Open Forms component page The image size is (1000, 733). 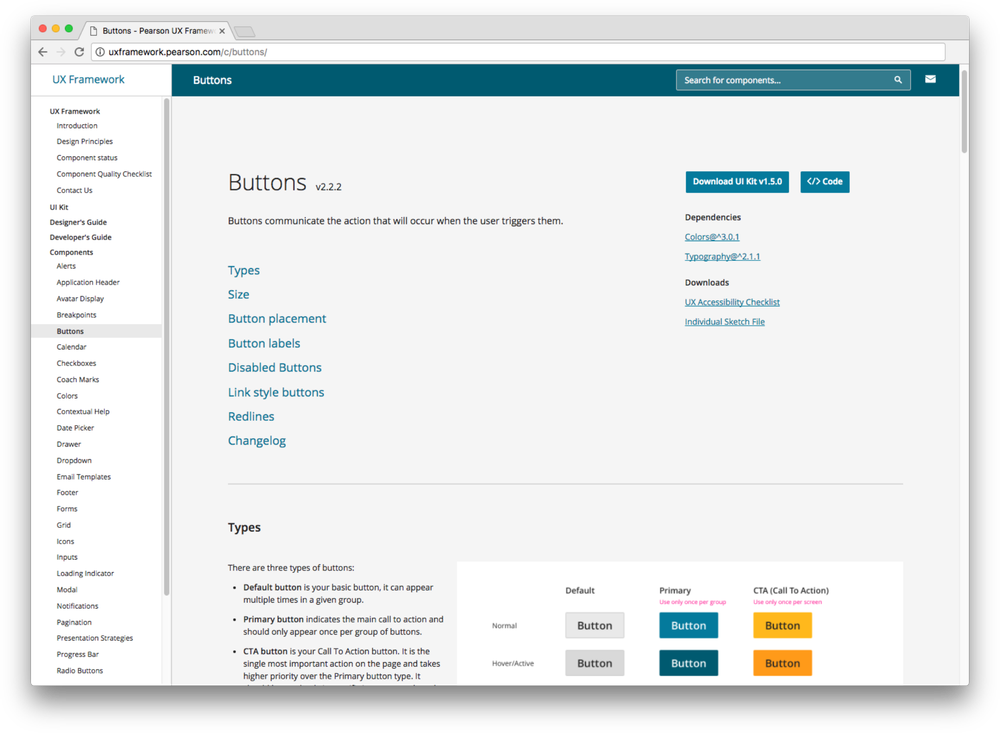coord(67,509)
